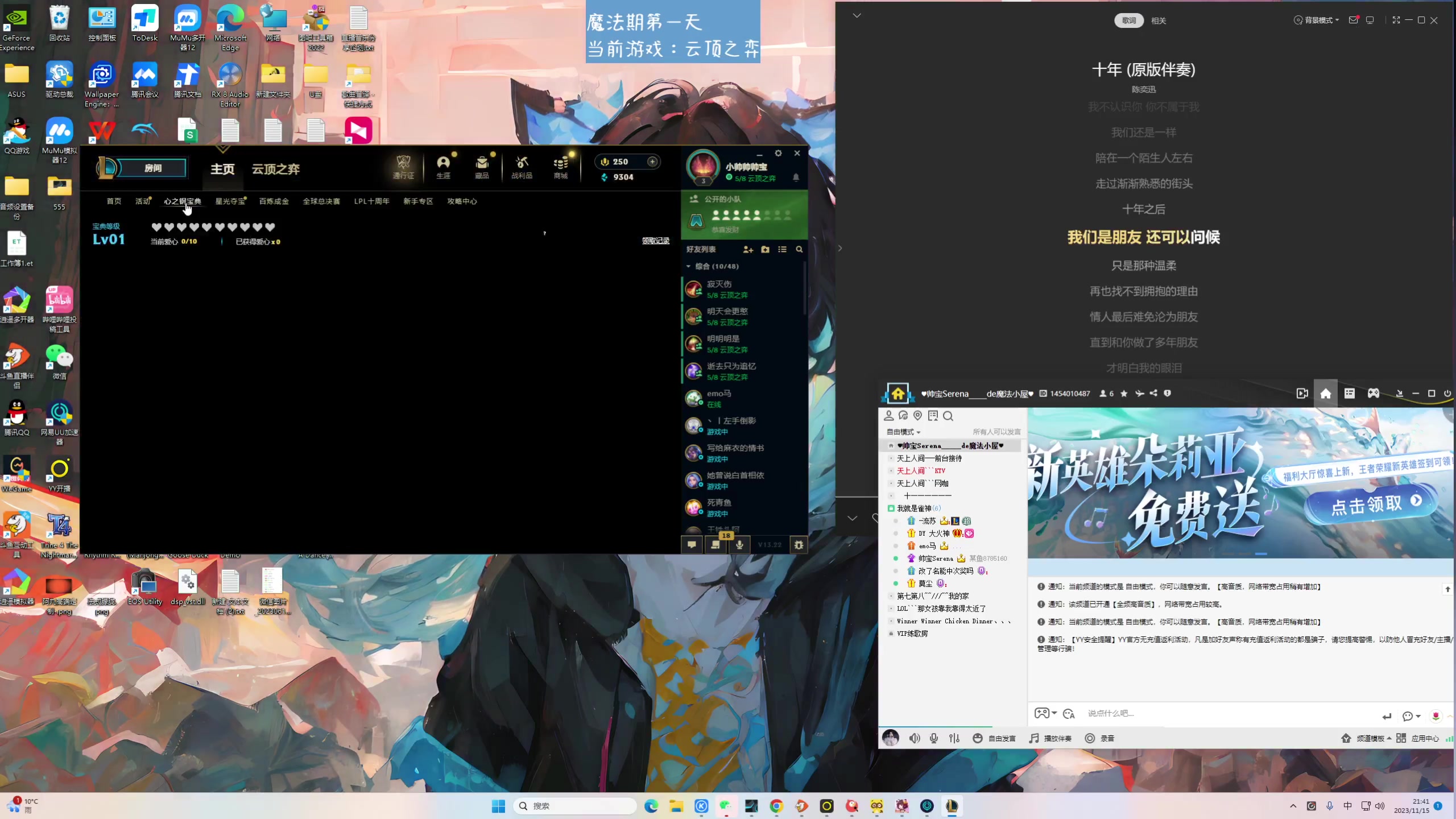This screenshot has height=819, width=1456.
Task: Enter 天上人间``KTV channel in YY tree
Action: click(921, 471)
